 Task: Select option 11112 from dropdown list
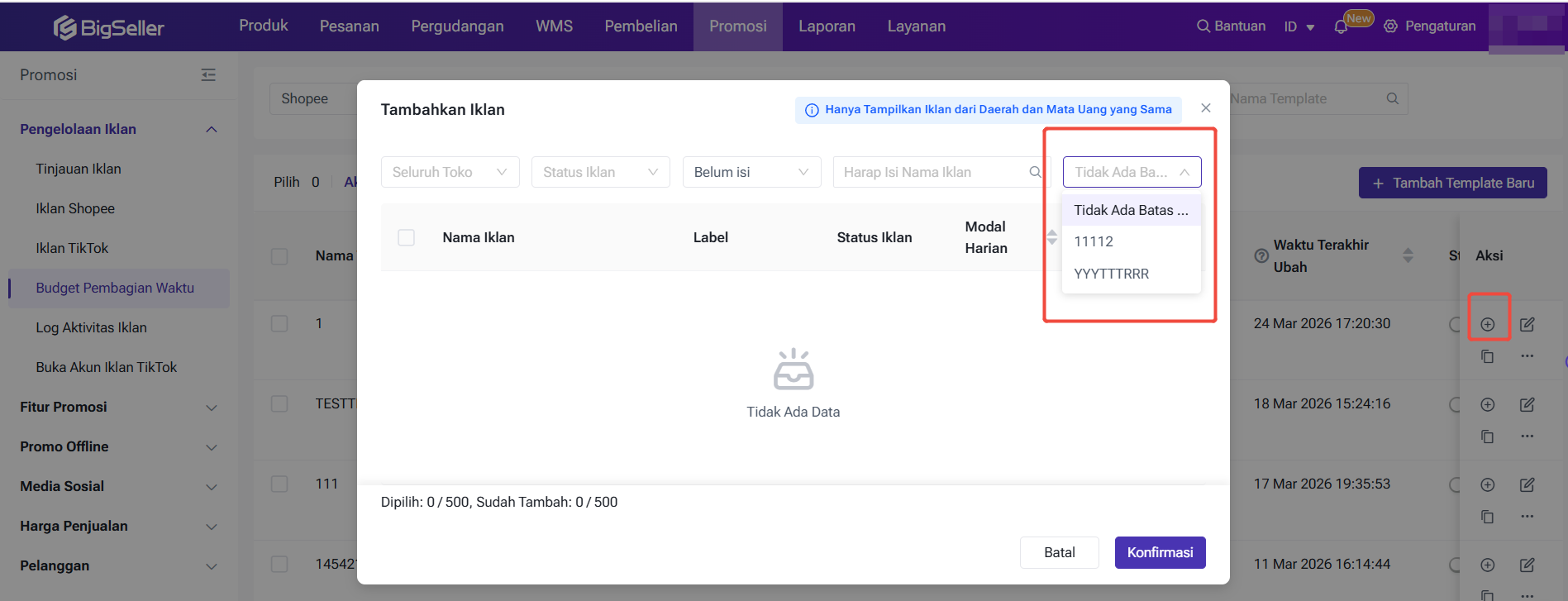(1094, 241)
